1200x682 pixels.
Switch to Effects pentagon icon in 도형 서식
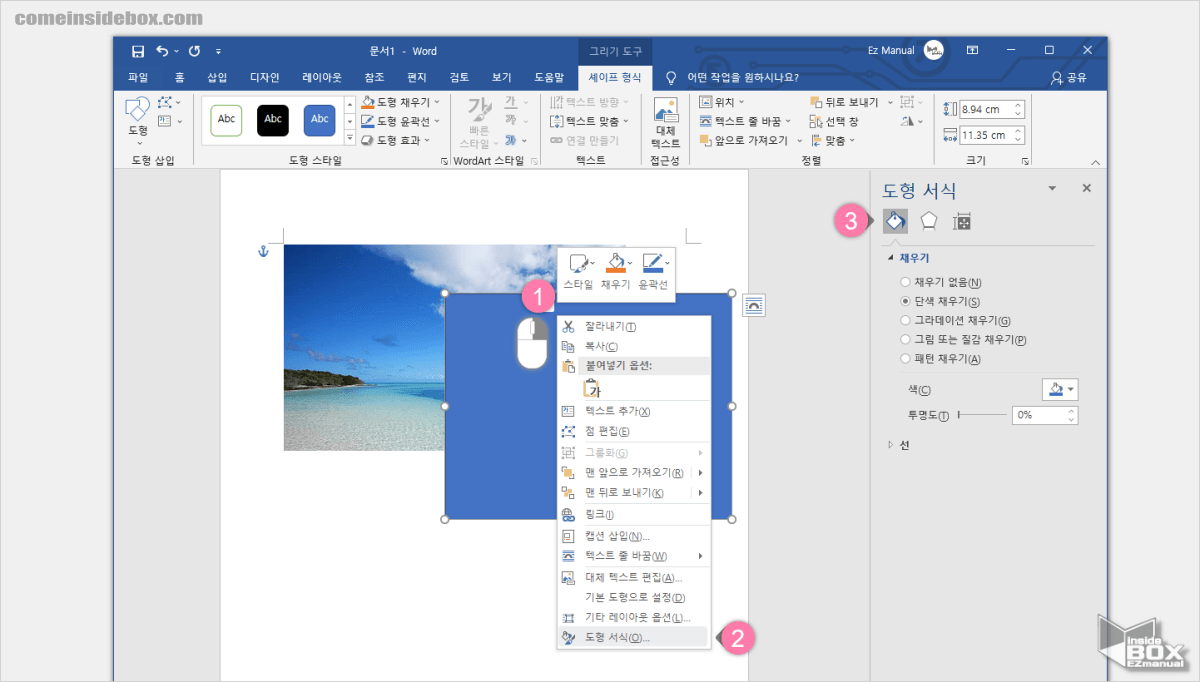pyautogui.click(x=928, y=220)
